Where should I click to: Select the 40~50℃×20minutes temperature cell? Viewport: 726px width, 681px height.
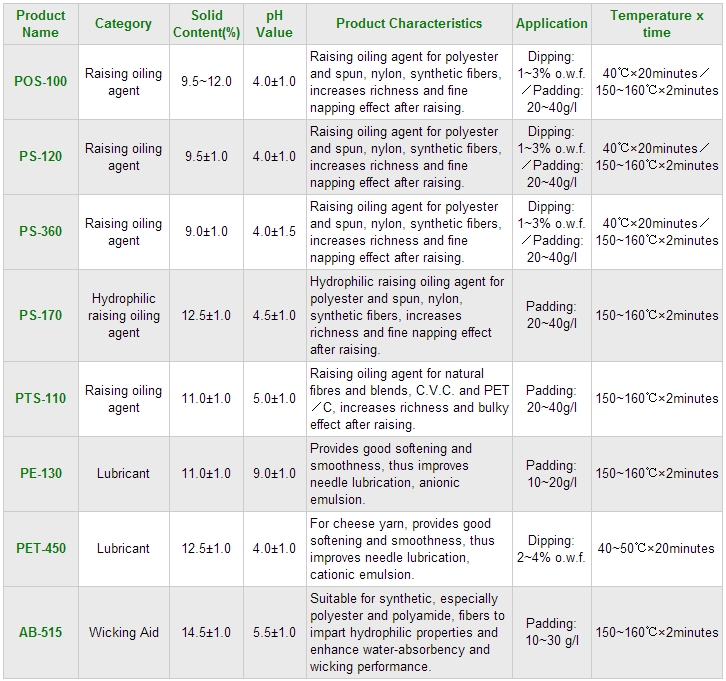click(x=657, y=548)
